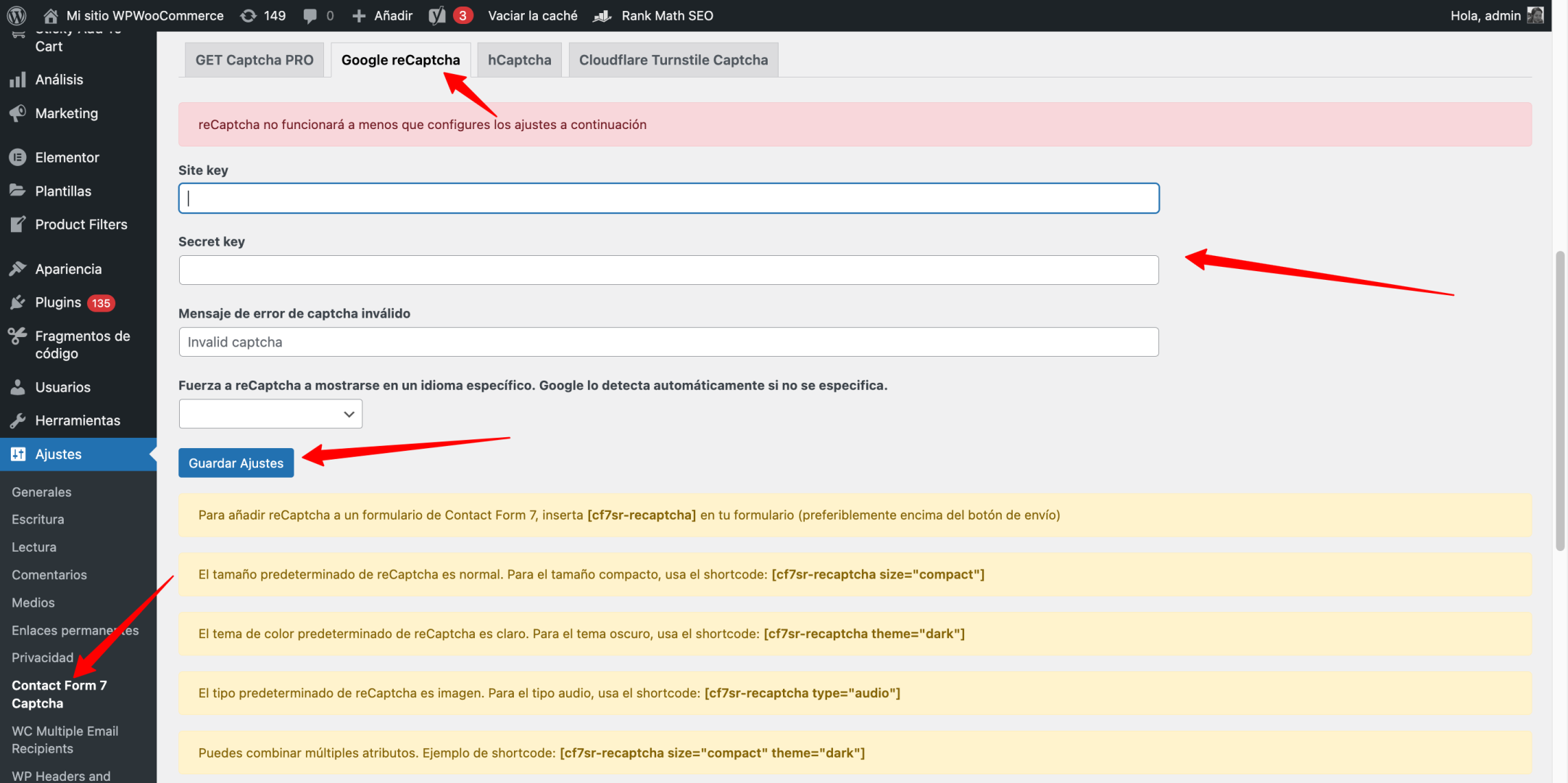The width and height of the screenshot is (1568, 783).
Task: Click into the Secret key field
Action: (x=668, y=270)
